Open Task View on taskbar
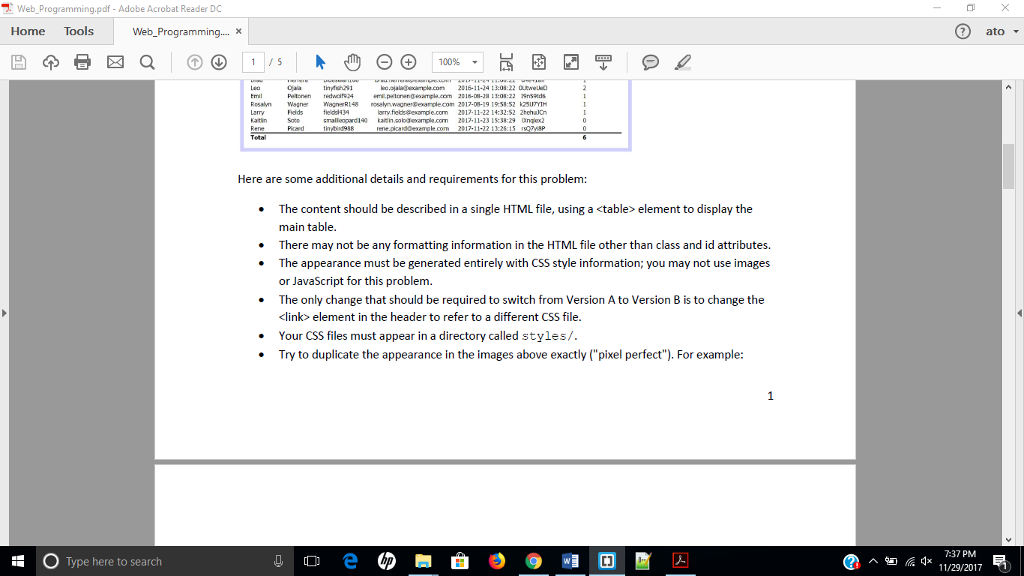Image resolution: width=1024 pixels, height=576 pixels. [x=312, y=561]
